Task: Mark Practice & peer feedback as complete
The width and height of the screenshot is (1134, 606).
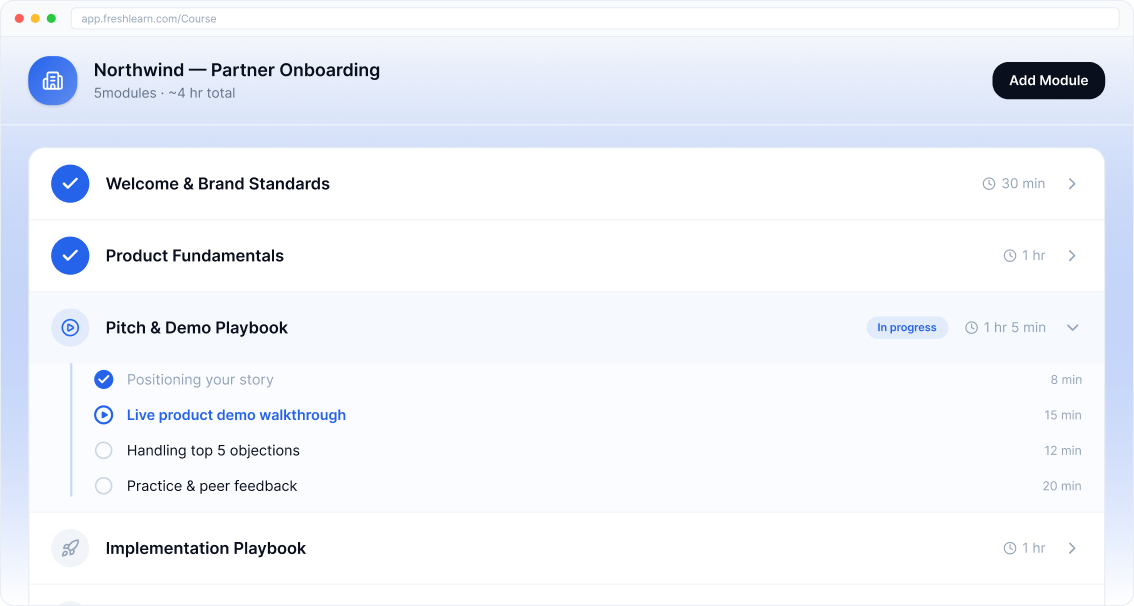Action: coord(103,486)
